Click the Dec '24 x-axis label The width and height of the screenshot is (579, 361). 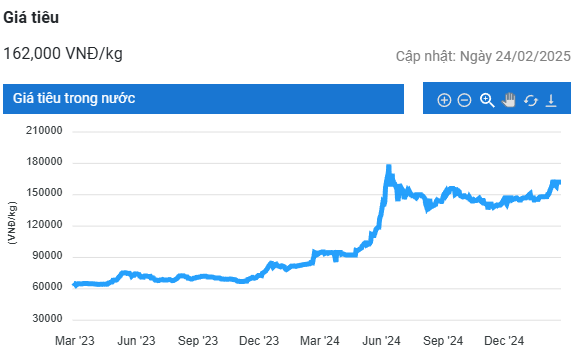point(504,340)
